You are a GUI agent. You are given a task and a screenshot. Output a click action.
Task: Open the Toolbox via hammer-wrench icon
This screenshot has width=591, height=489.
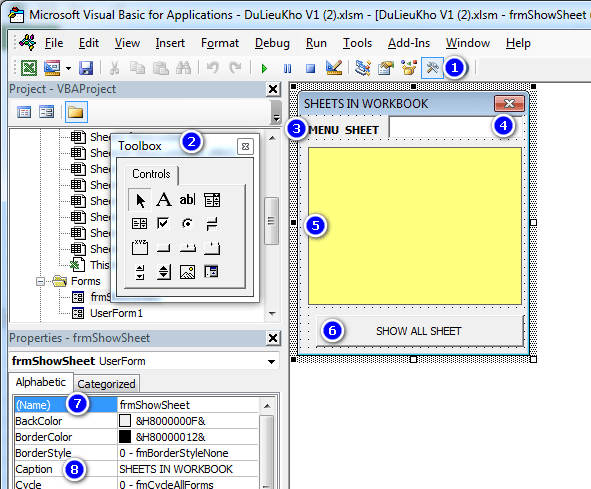(432, 68)
